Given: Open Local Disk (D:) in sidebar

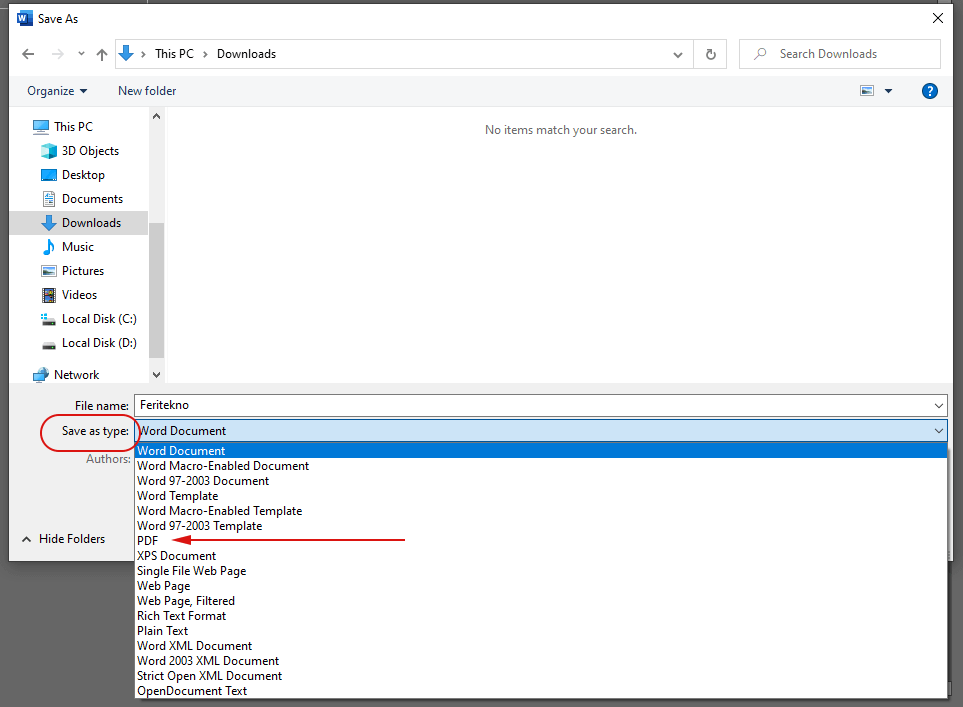Looking at the screenshot, I should [x=99, y=342].
